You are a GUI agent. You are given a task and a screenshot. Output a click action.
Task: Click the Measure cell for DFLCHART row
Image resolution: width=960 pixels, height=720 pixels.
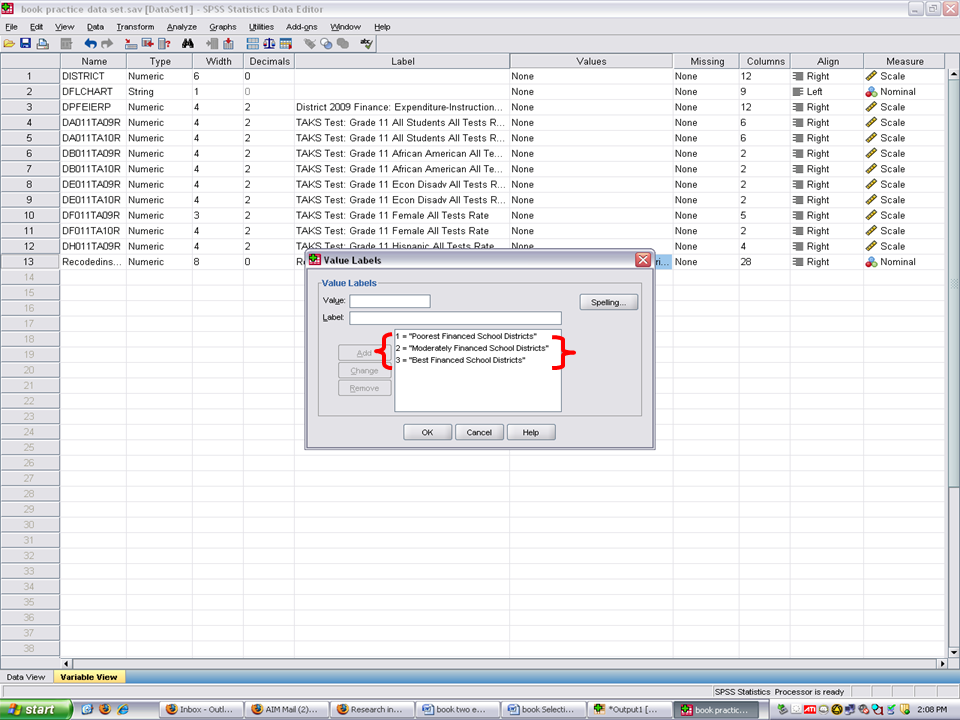coord(904,92)
